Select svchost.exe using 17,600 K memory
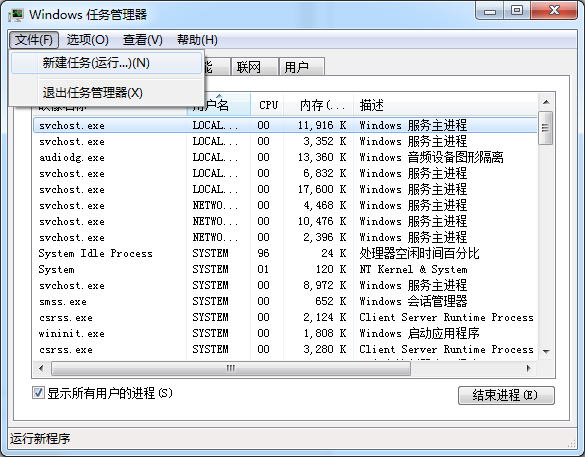Screen dimensions: 585x457 [285, 190]
